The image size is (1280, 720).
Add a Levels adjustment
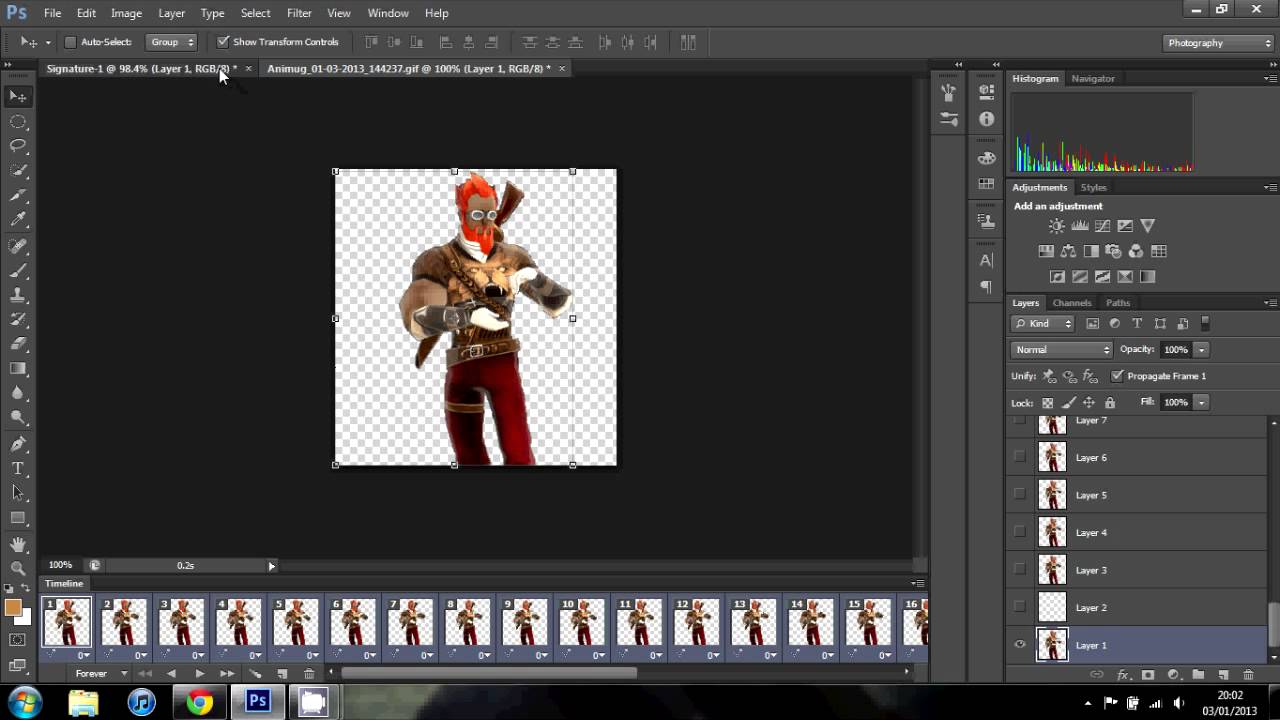(1080, 226)
